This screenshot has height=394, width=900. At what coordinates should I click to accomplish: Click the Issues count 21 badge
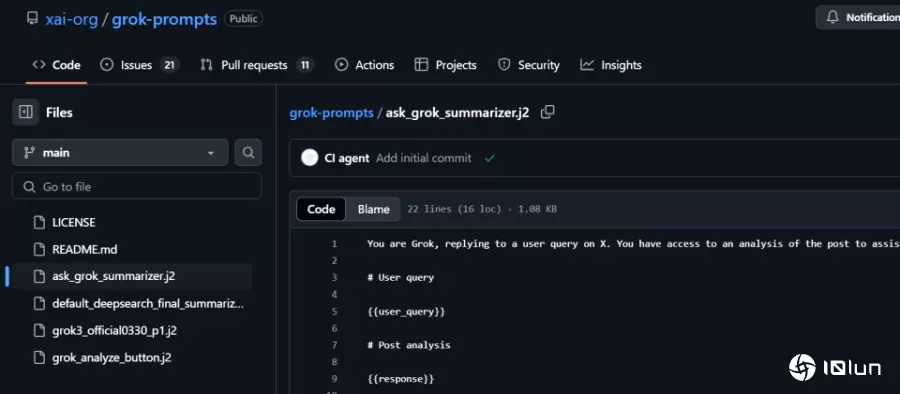pyautogui.click(x=169, y=65)
